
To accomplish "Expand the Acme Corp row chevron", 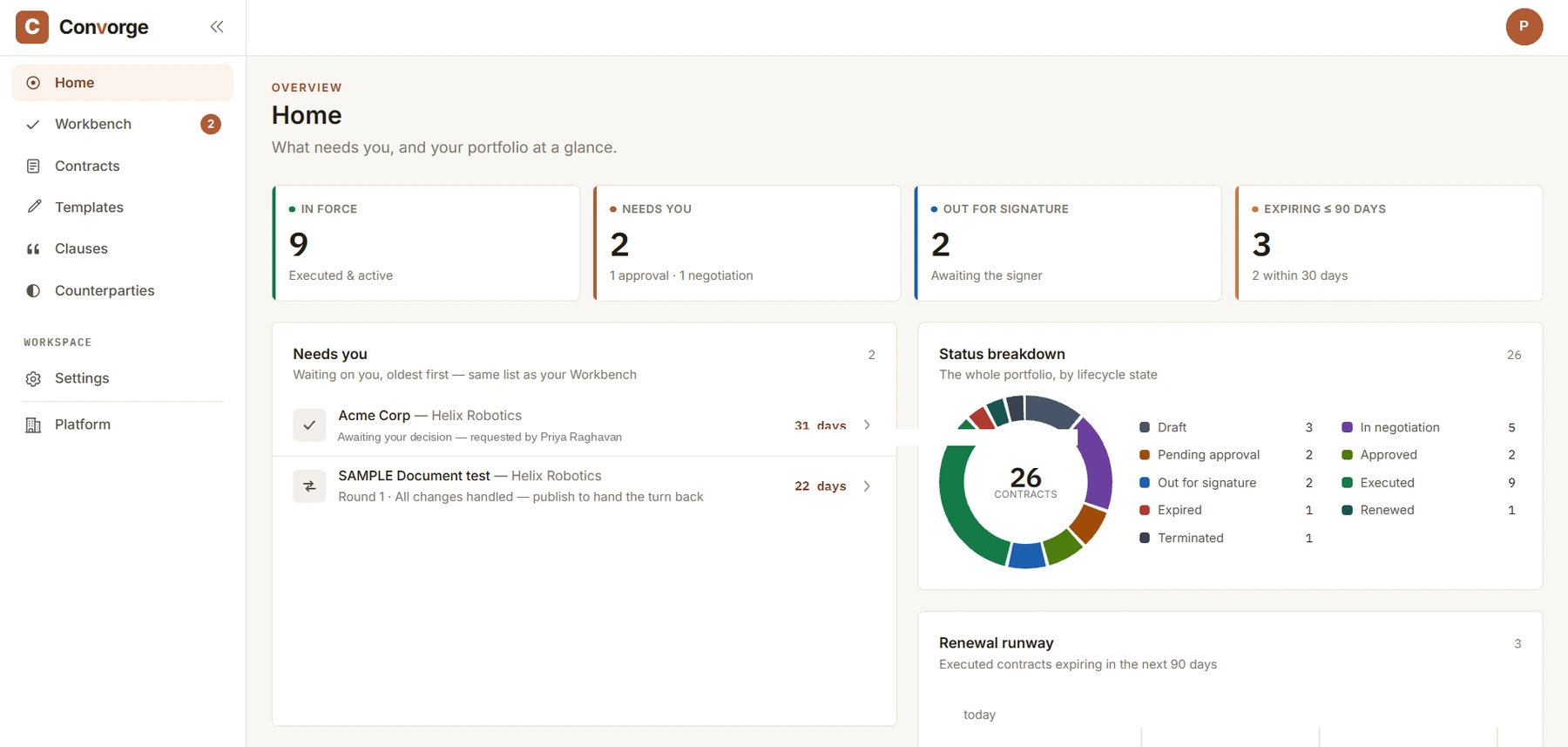I will click(x=867, y=425).
